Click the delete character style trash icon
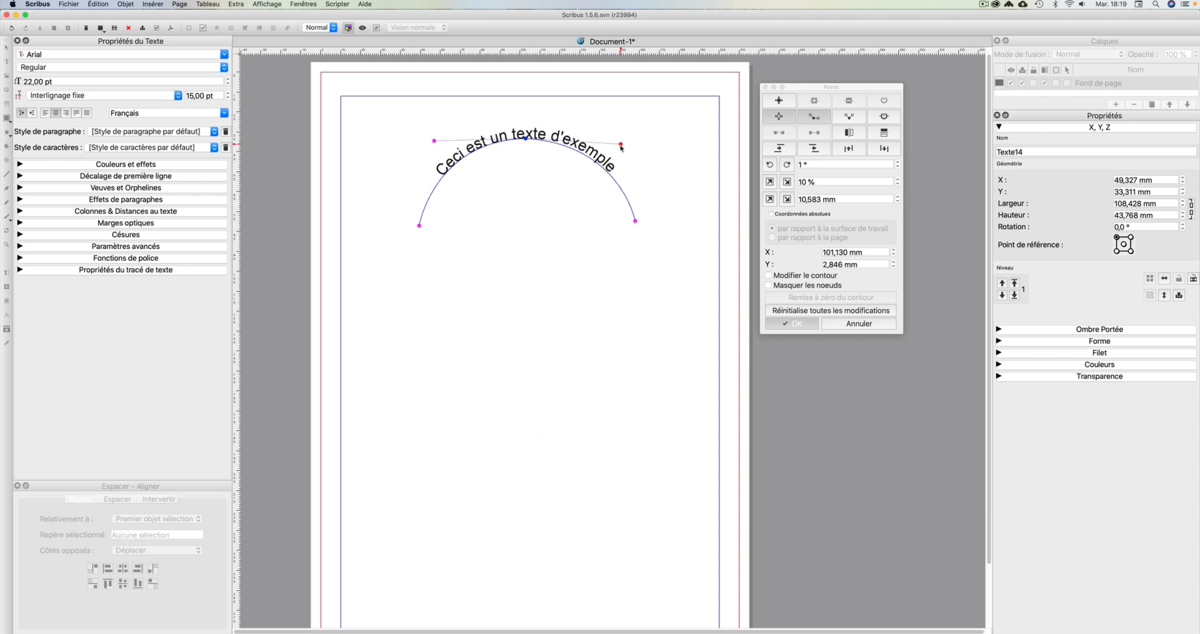The height and width of the screenshot is (634, 1200). (x=225, y=148)
